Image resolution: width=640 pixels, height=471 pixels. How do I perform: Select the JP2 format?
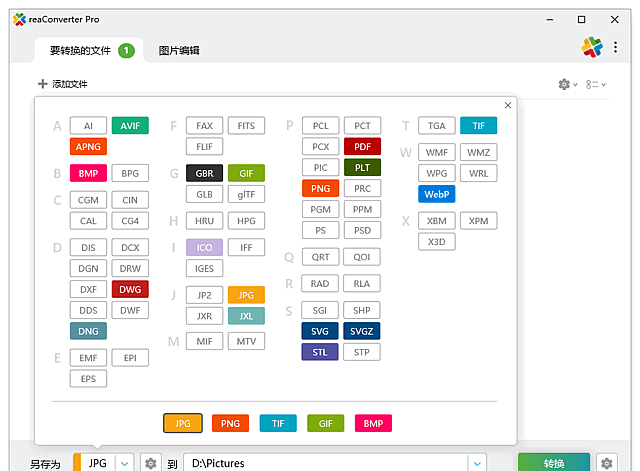[x=204, y=295]
